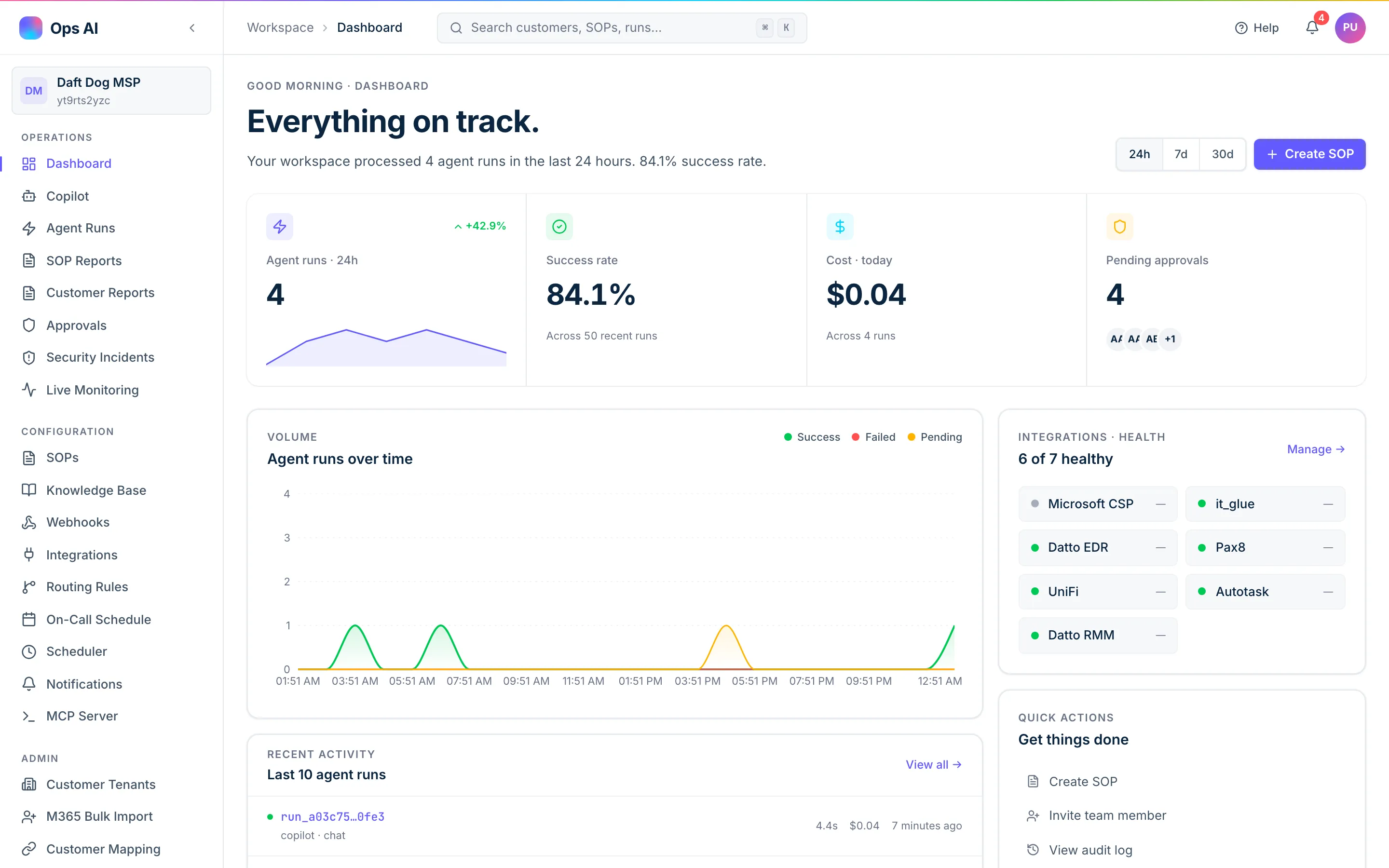Expand the Datto RMM integration card
1389x868 pixels.
coord(1097,635)
